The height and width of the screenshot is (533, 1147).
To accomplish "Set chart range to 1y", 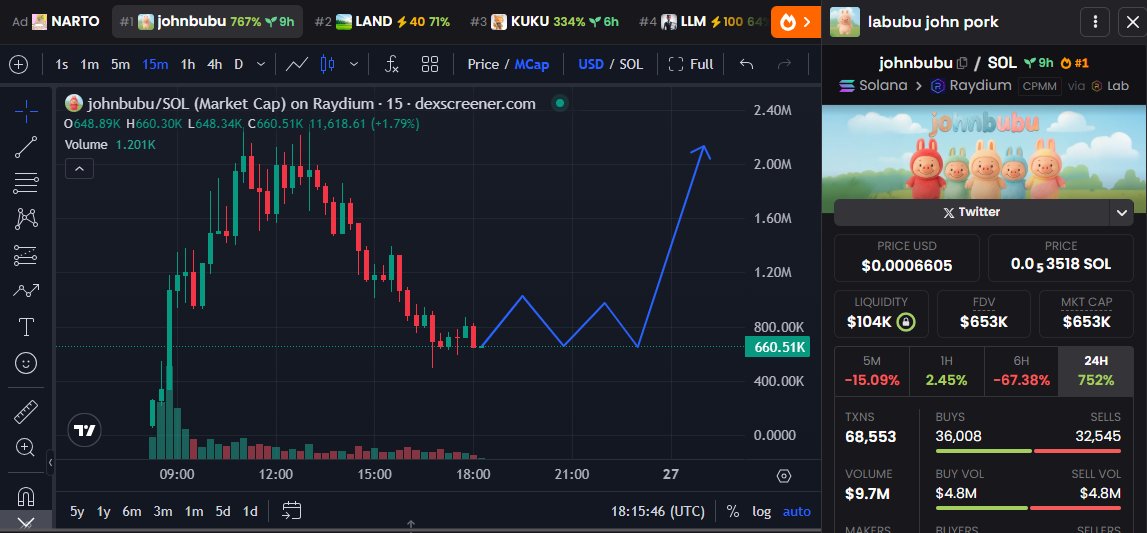I will 104,511.
